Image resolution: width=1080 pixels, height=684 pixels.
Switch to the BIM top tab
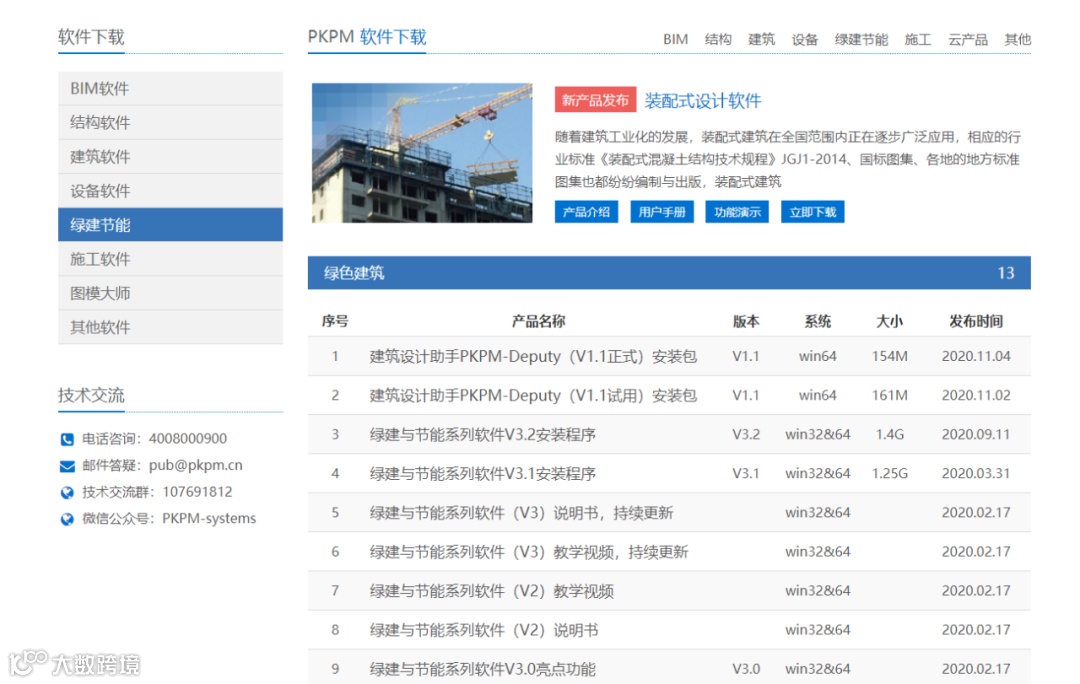[675, 39]
